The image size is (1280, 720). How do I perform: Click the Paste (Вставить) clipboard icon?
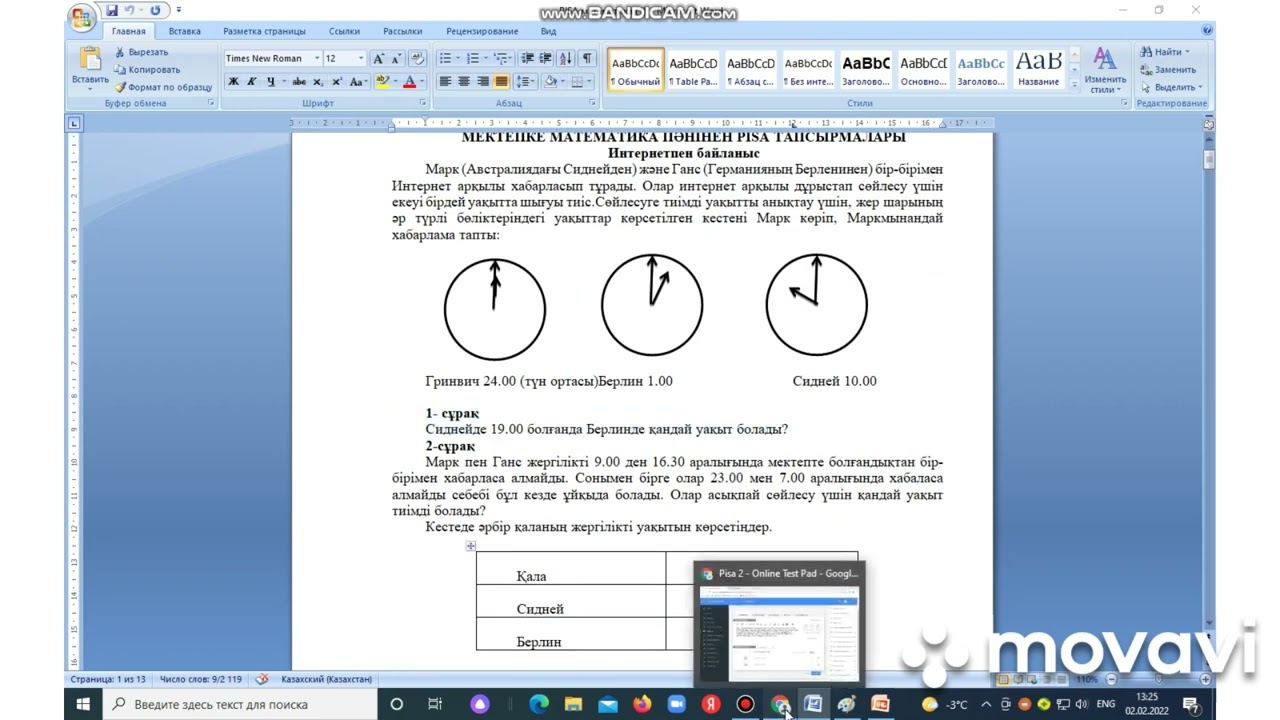[90, 60]
